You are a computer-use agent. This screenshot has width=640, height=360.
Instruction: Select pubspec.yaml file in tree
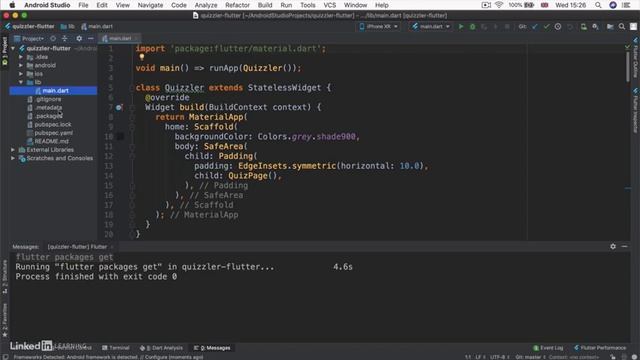[x=53, y=133]
